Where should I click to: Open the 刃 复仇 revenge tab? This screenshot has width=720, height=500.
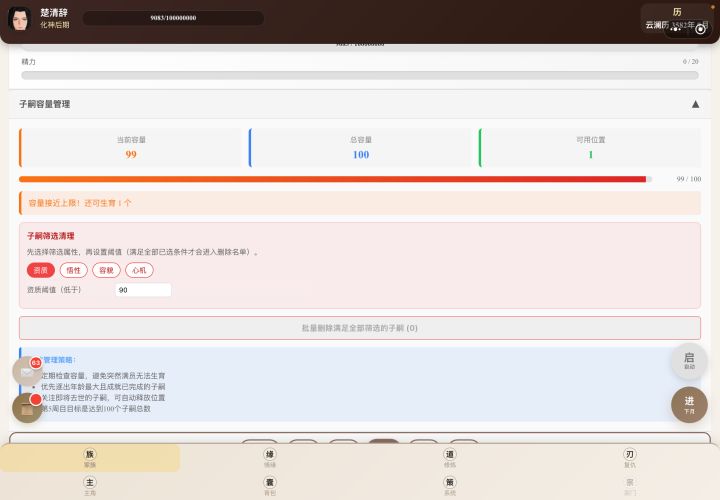click(x=630, y=458)
